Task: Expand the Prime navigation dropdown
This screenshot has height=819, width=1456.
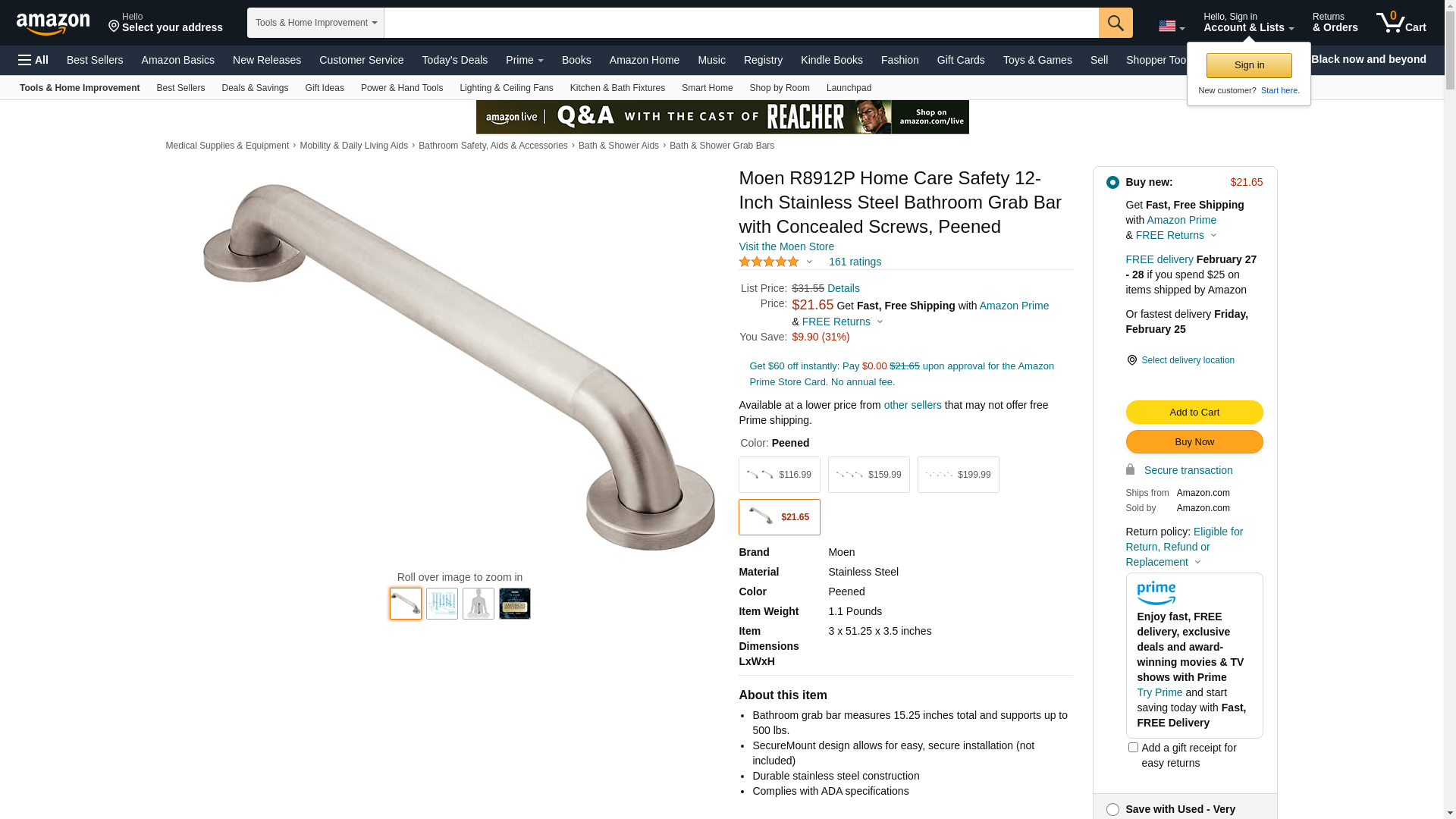Action: tap(525, 60)
